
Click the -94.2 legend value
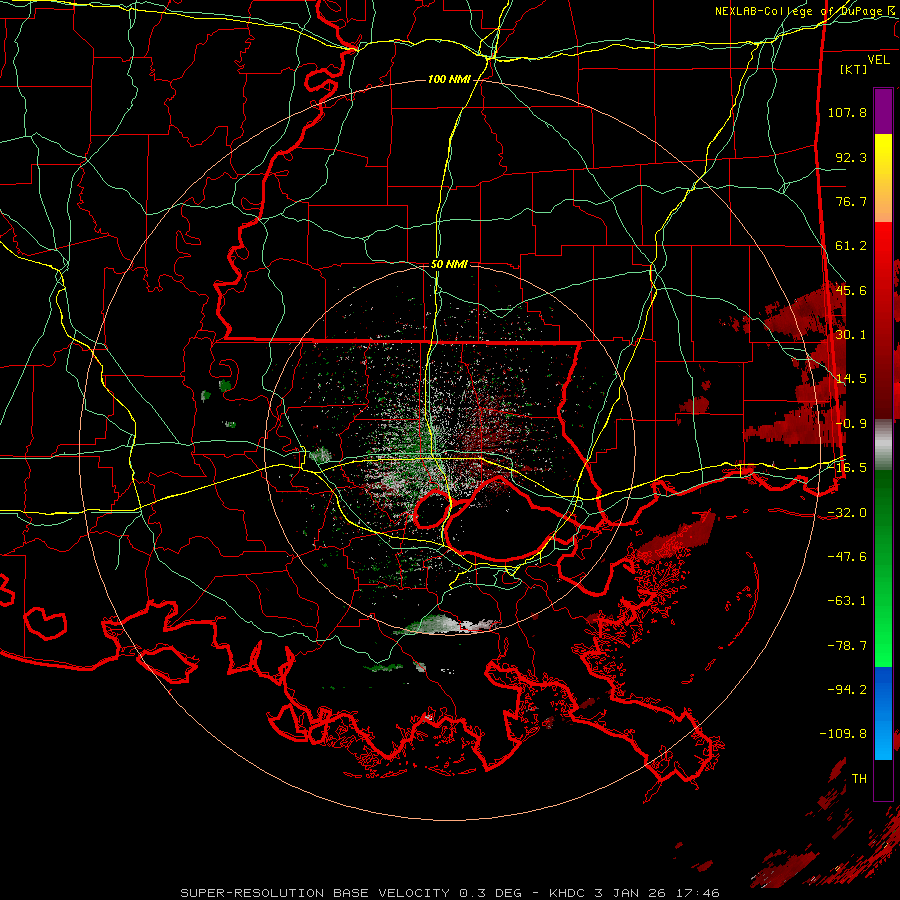(847, 689)
